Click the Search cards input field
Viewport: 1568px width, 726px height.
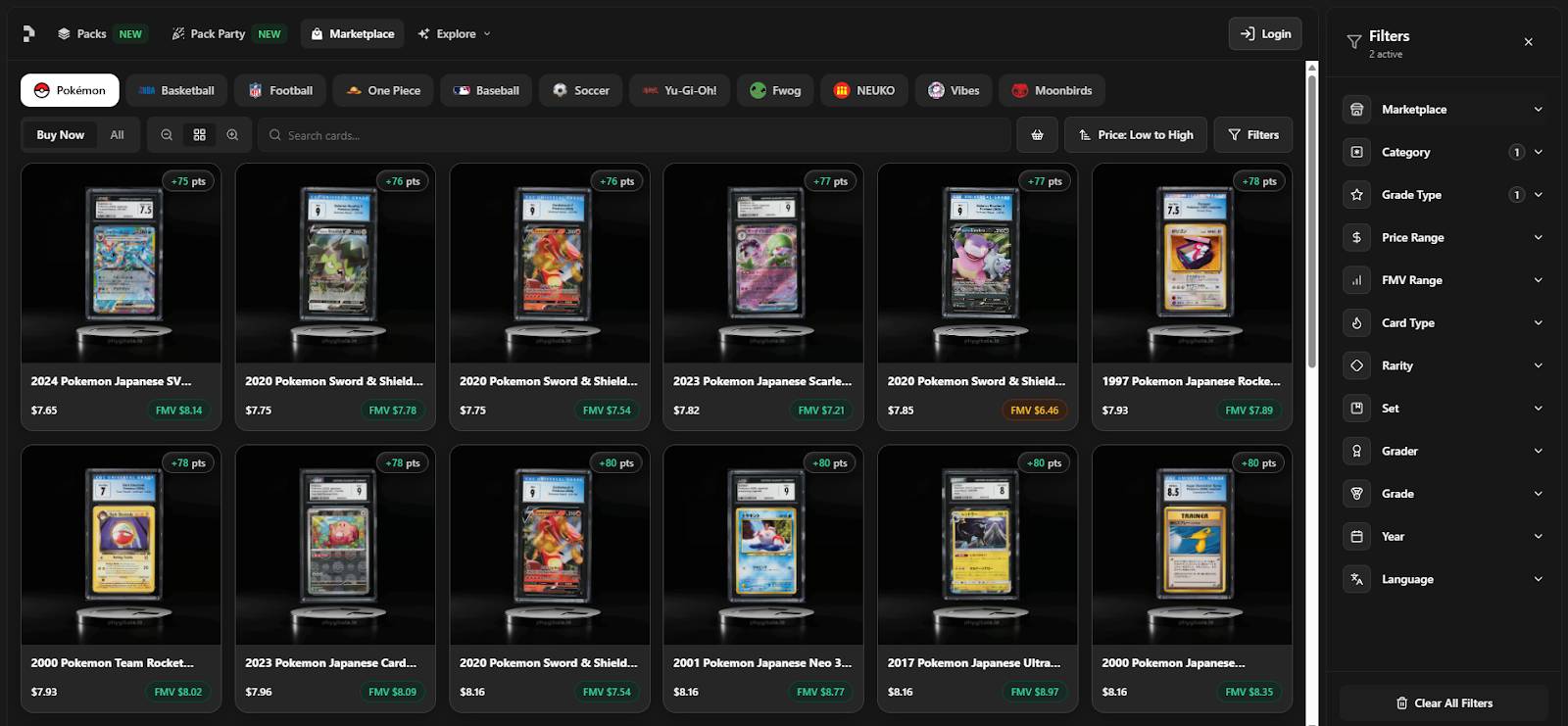click(637, 135)
